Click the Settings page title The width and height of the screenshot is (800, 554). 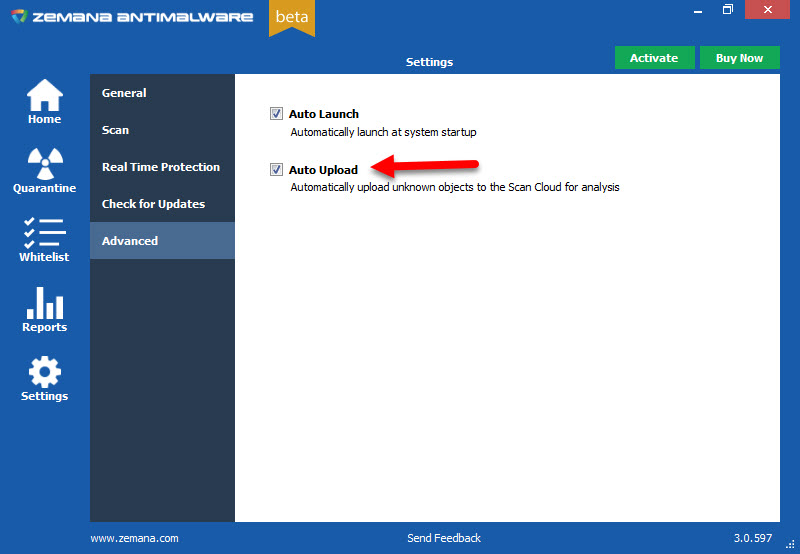[429, 62]
